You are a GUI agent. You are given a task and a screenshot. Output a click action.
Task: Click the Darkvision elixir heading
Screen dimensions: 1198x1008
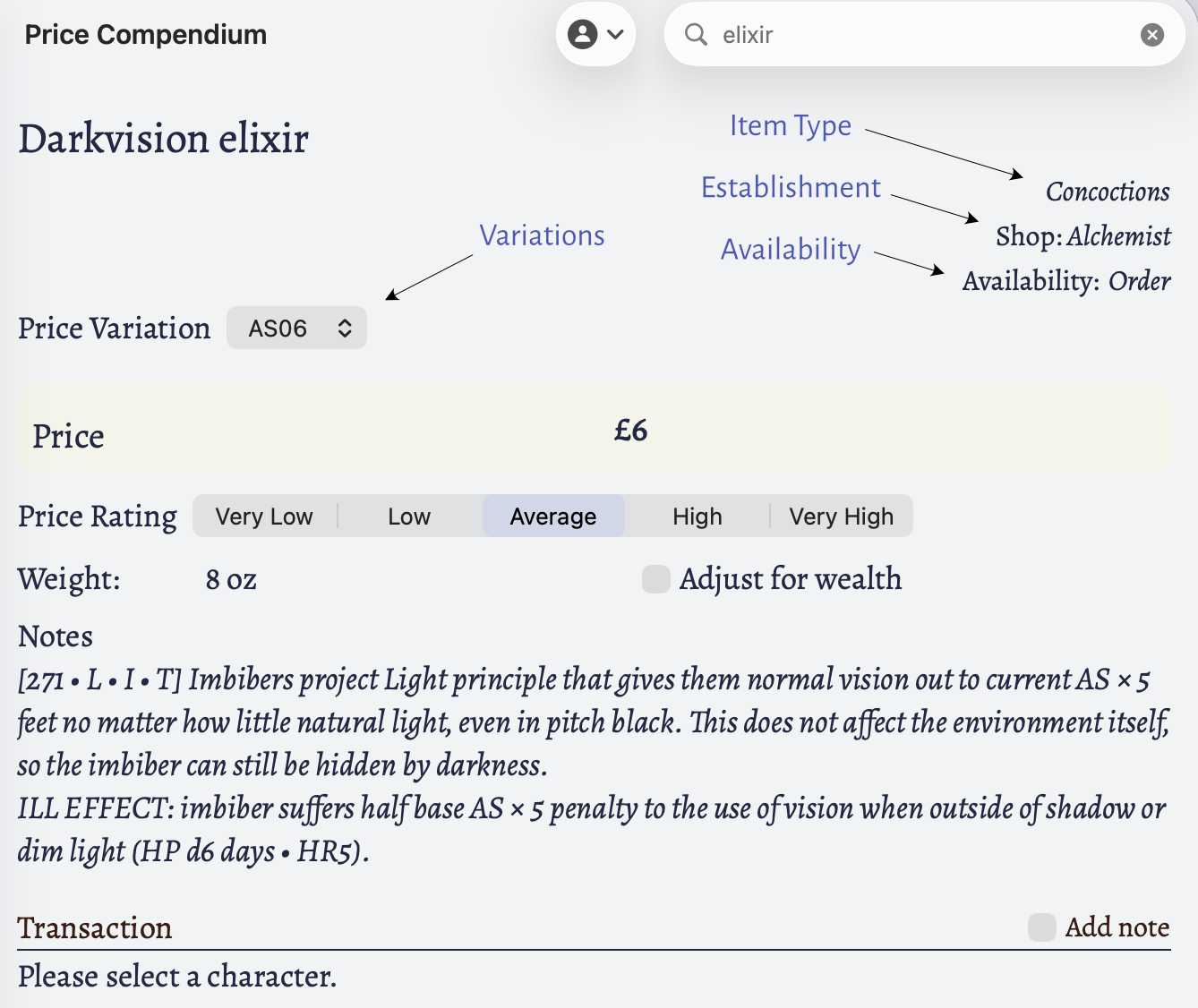164,140
